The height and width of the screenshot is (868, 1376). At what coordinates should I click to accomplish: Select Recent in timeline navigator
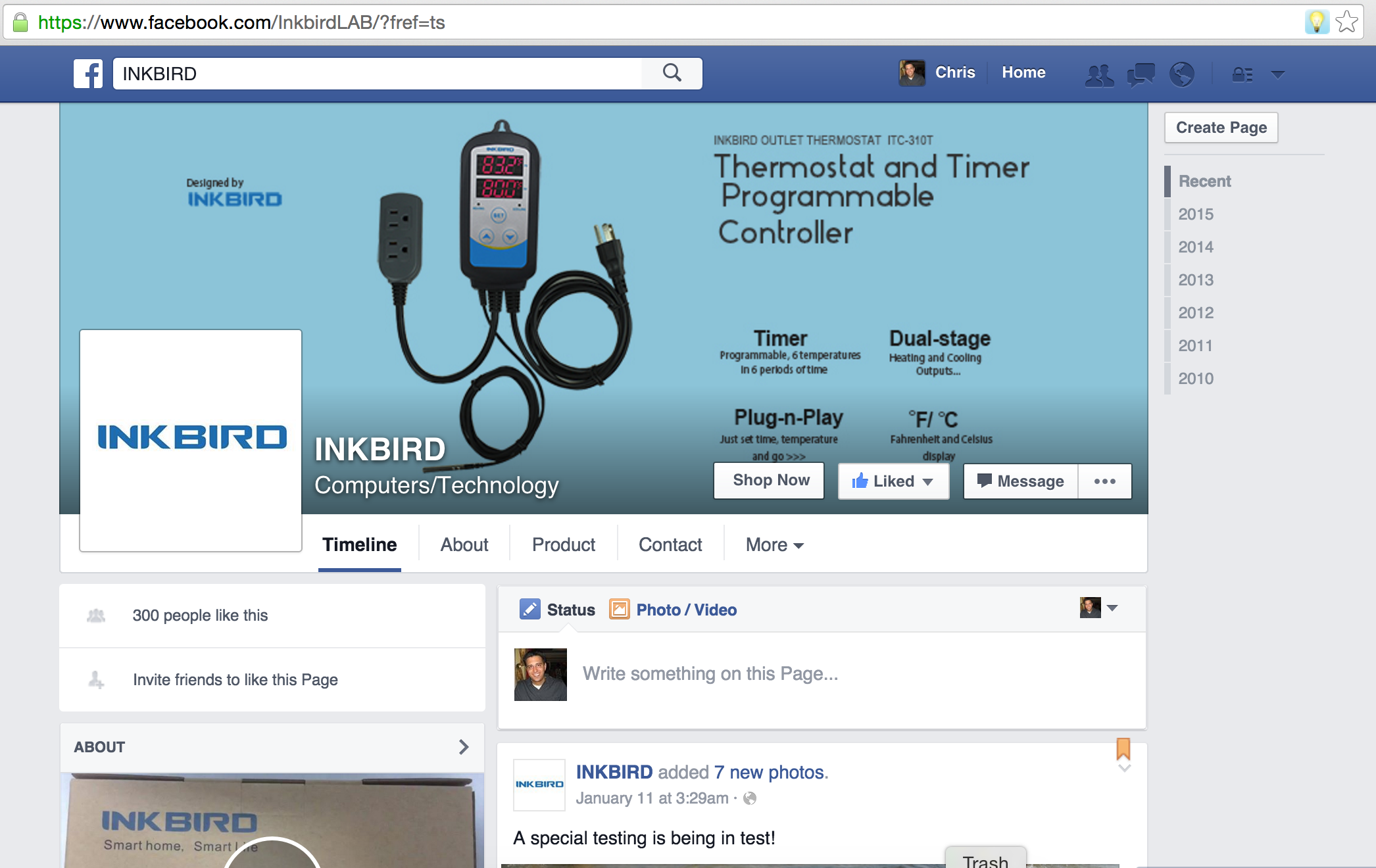1204,181
